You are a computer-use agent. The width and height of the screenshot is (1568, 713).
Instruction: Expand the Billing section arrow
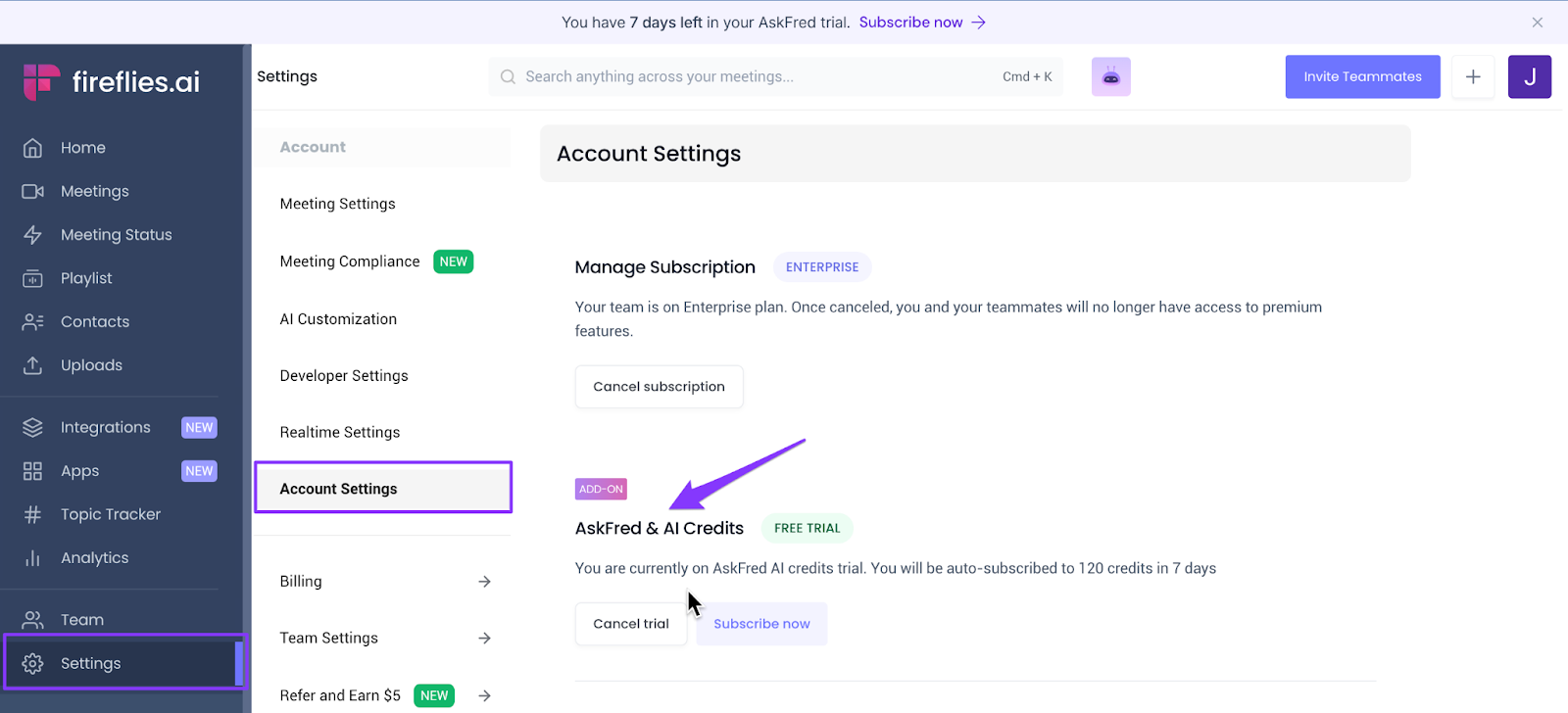click(x=484, y=582)
